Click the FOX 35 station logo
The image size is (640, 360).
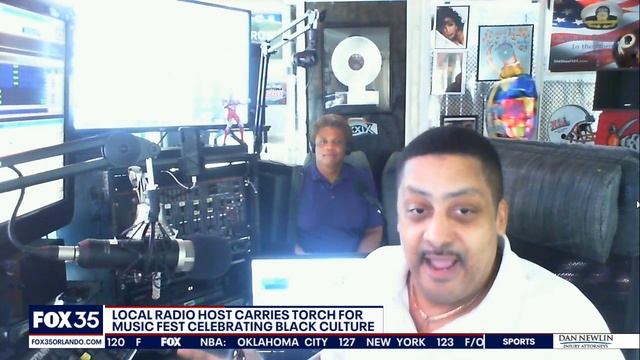(66, 320)
